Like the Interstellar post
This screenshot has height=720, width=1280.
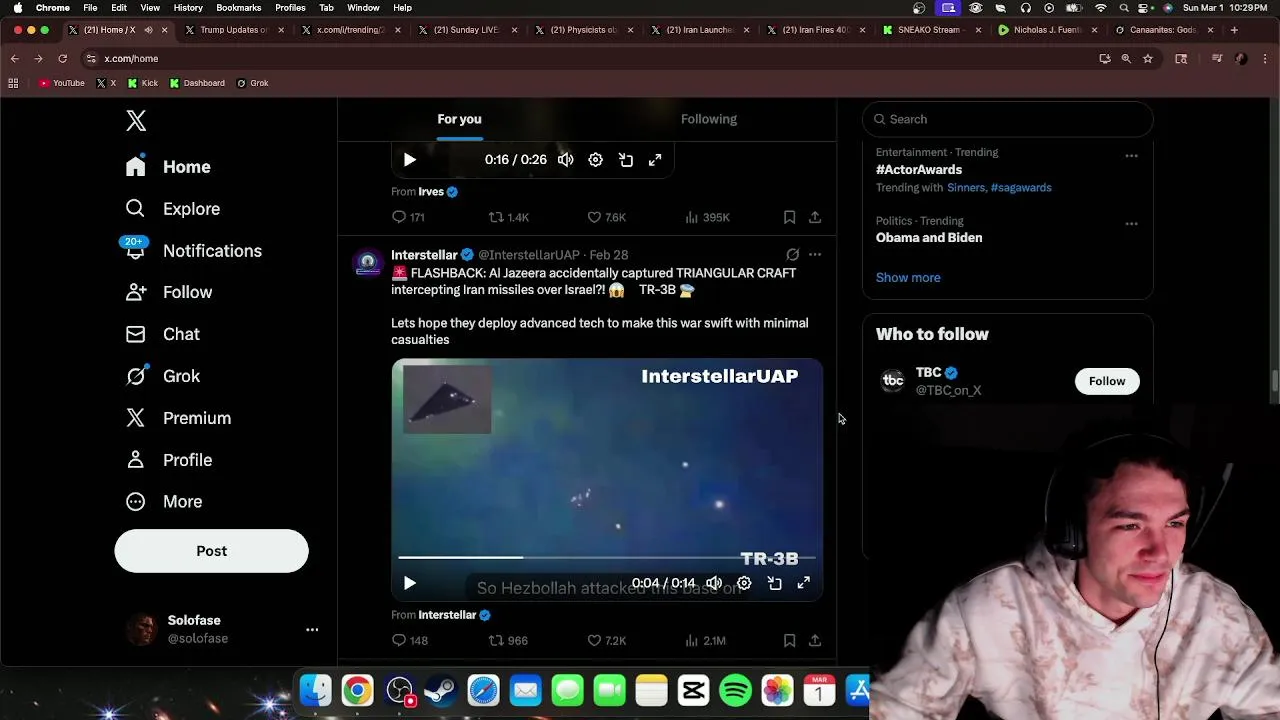click(x=606, y=640)
